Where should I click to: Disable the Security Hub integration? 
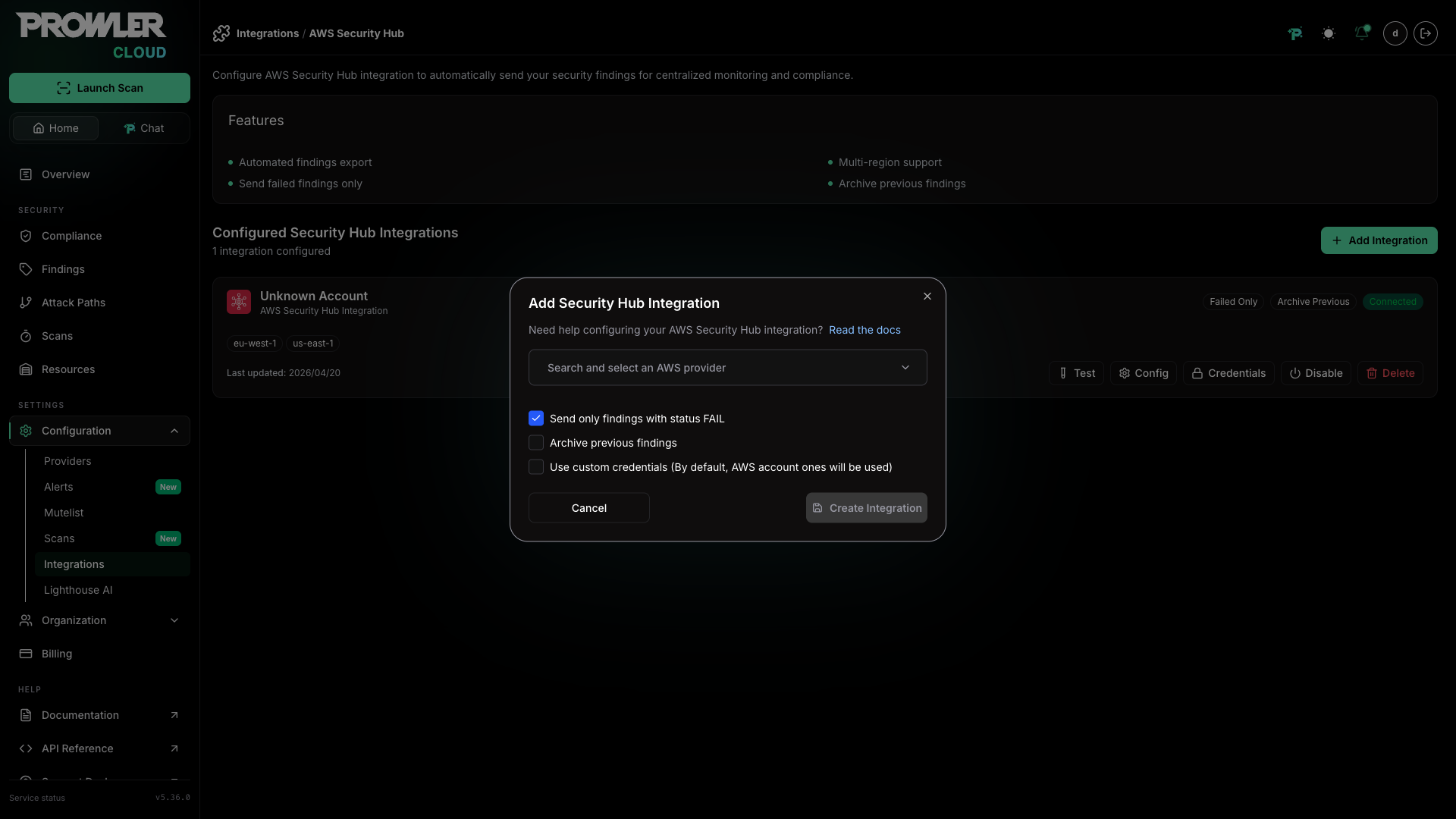[1316, 373]
